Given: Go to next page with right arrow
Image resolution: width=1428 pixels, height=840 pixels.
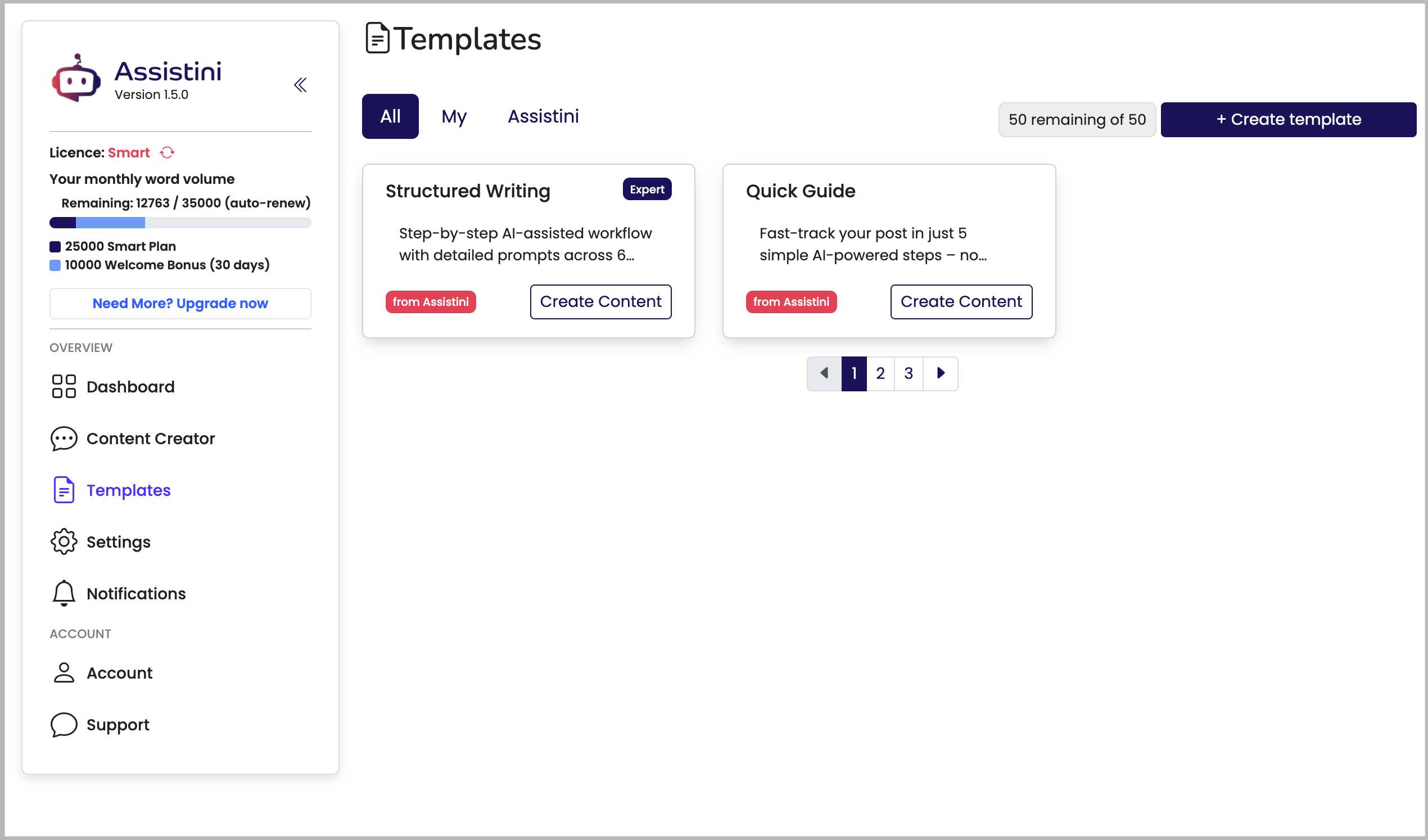Looking at the screenshot, I should (x=941, y=373).
